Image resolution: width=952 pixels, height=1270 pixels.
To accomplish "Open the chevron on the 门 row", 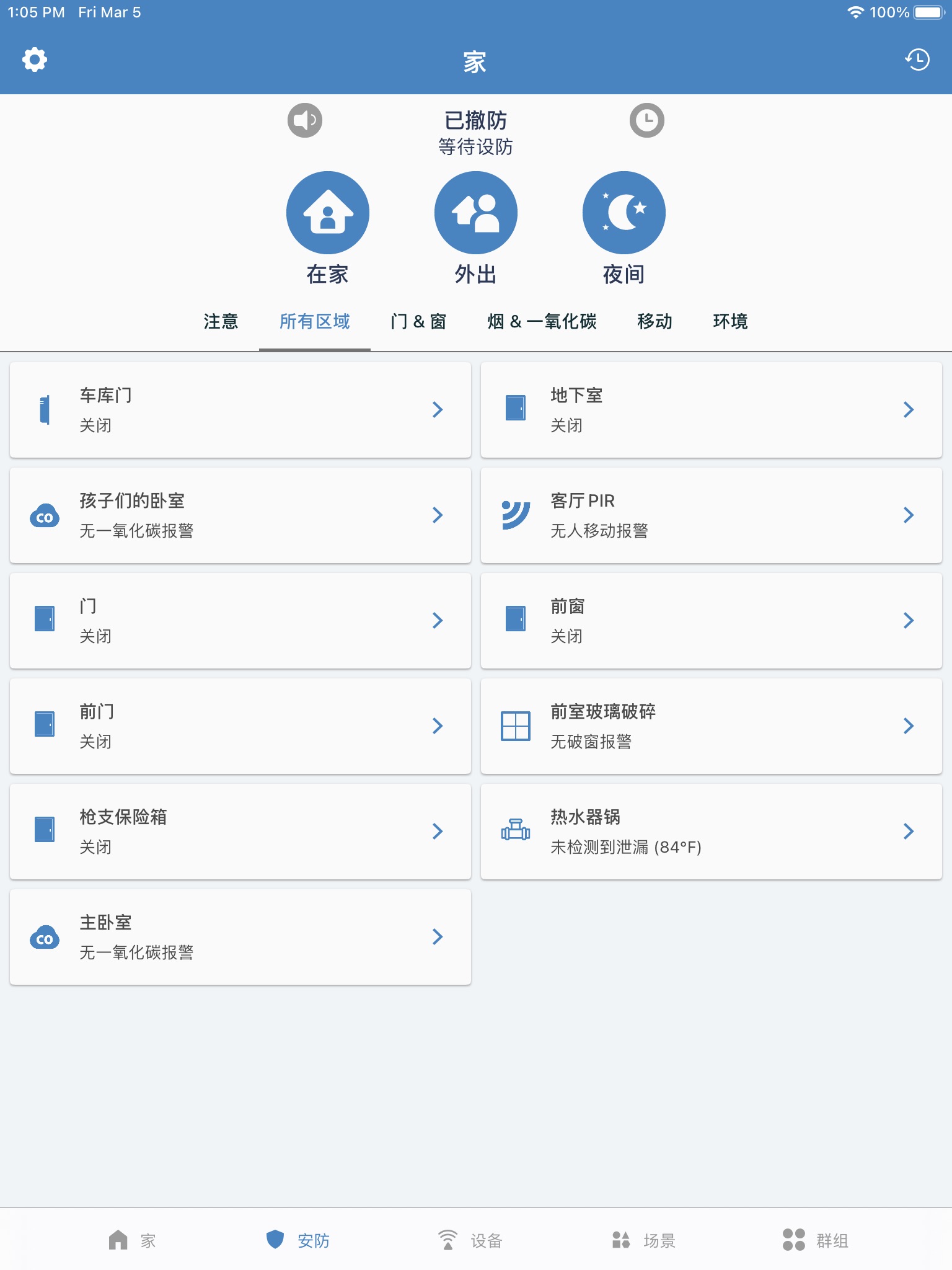I will [x=438, y=620].
